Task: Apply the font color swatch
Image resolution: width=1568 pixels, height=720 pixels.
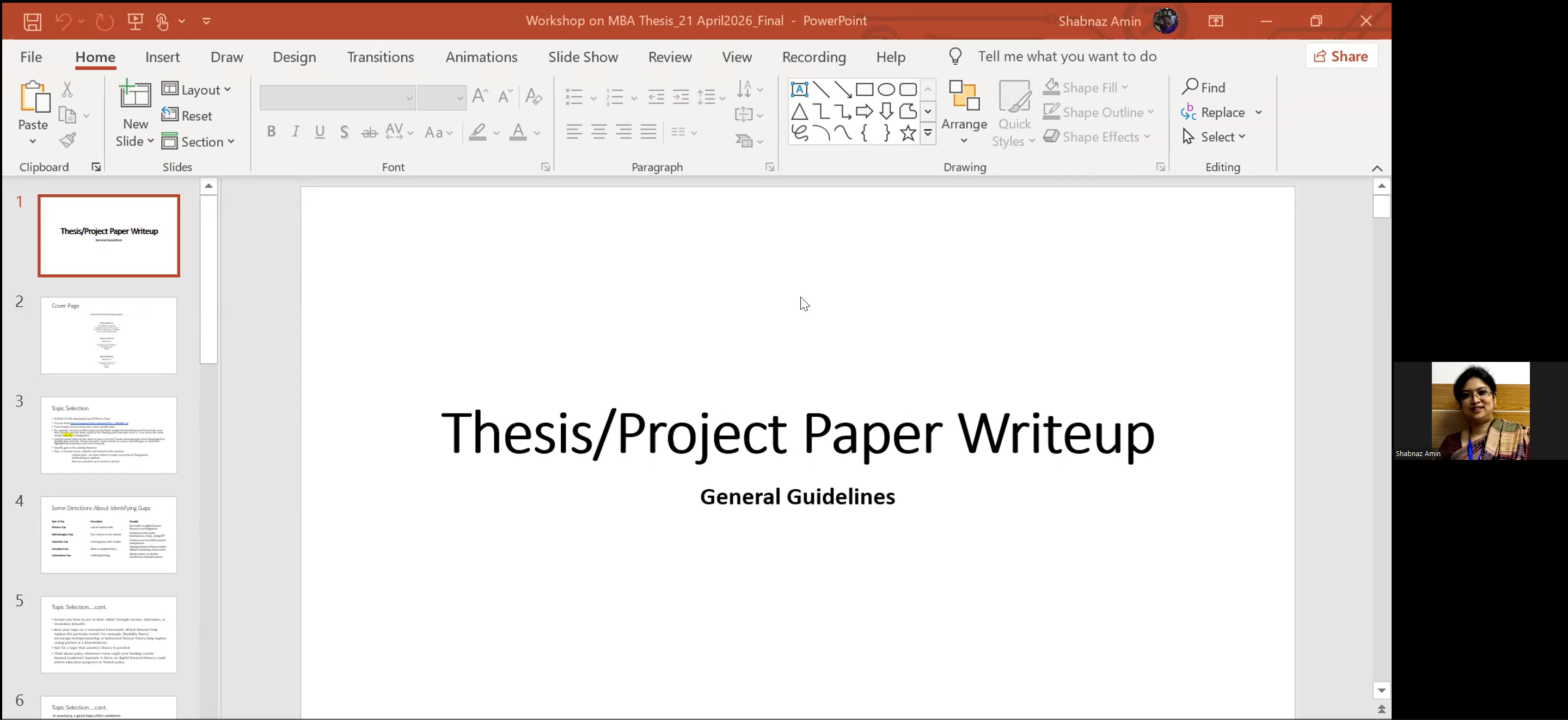Action: [518, 132]
